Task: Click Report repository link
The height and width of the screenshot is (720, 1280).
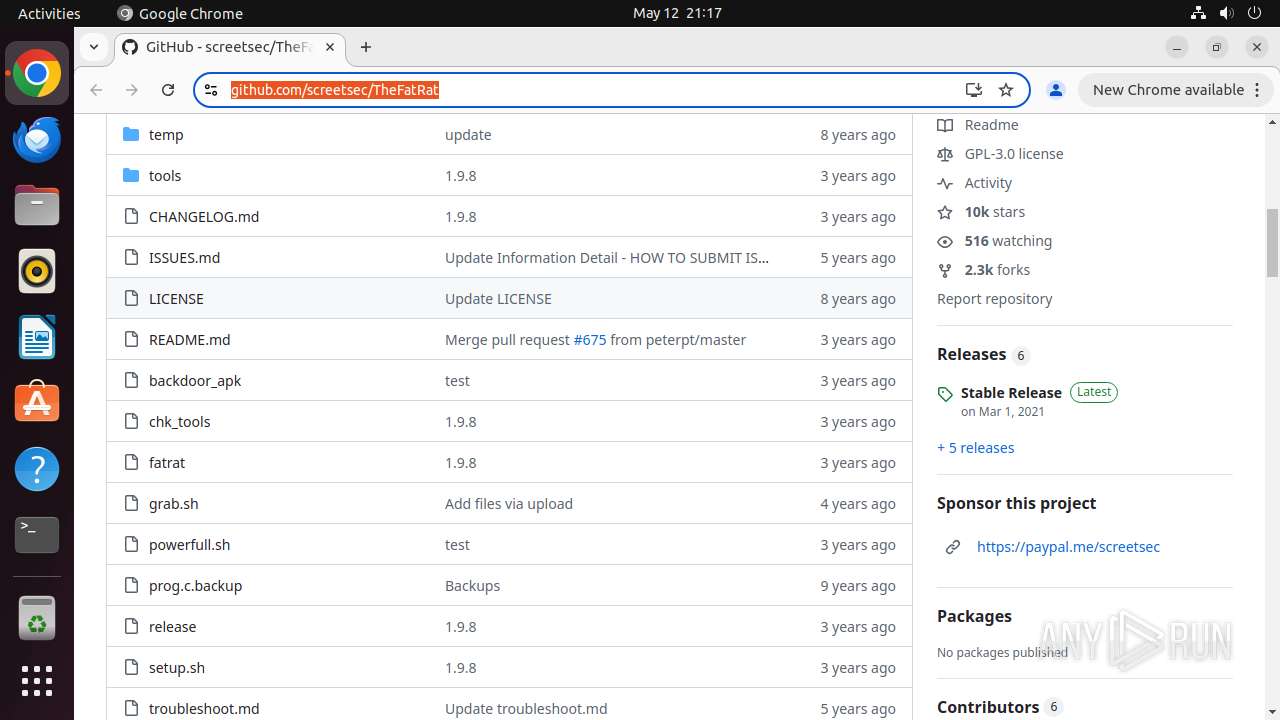Action: (x=994, y=299)
